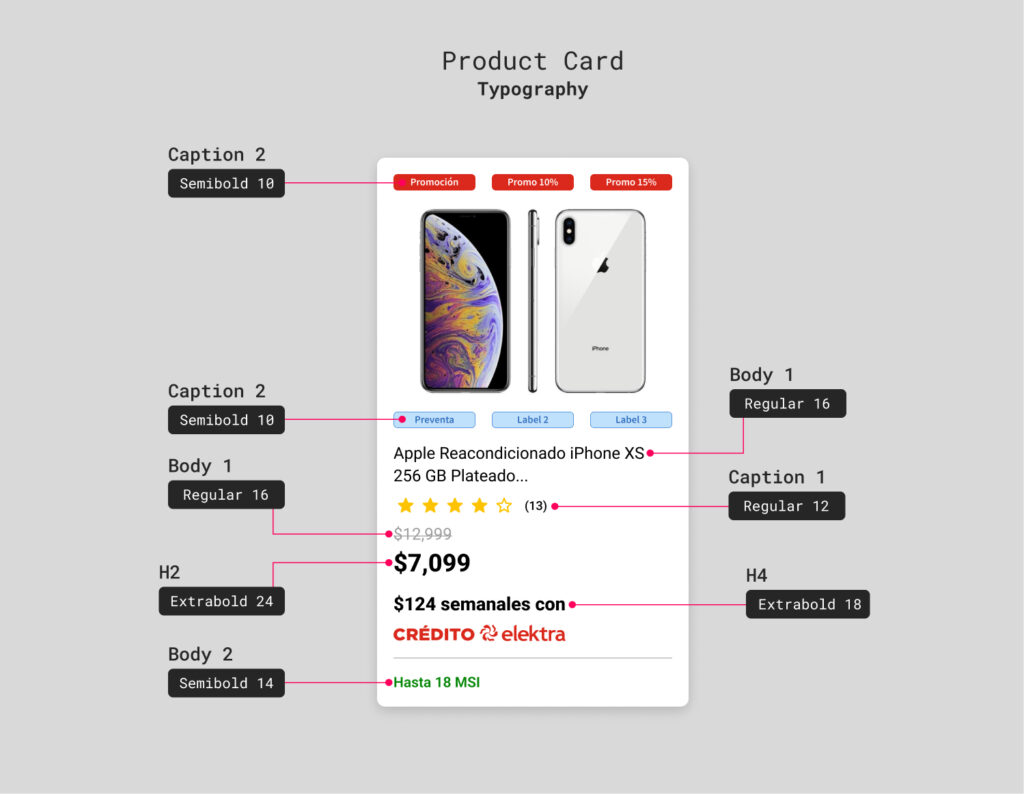Click the red Promoción badge
Screen dimensions: 1024x794
(434, 182)
